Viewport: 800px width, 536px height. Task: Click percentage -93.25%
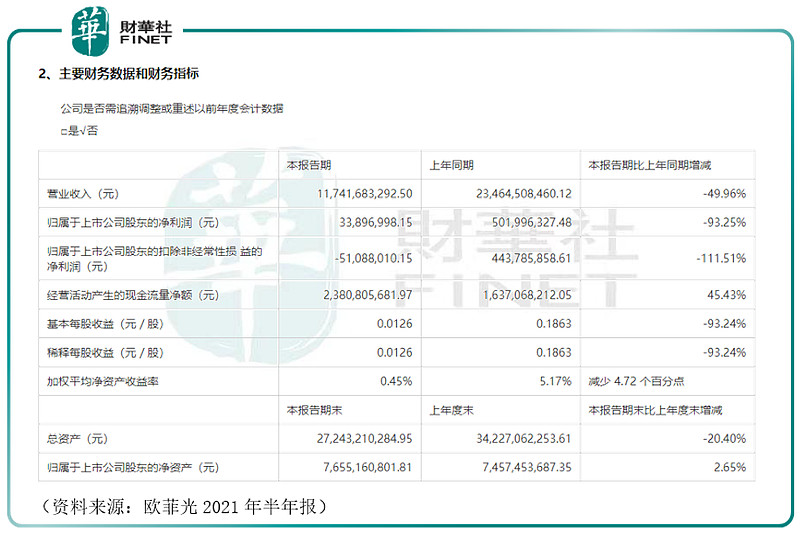point(724,223)
